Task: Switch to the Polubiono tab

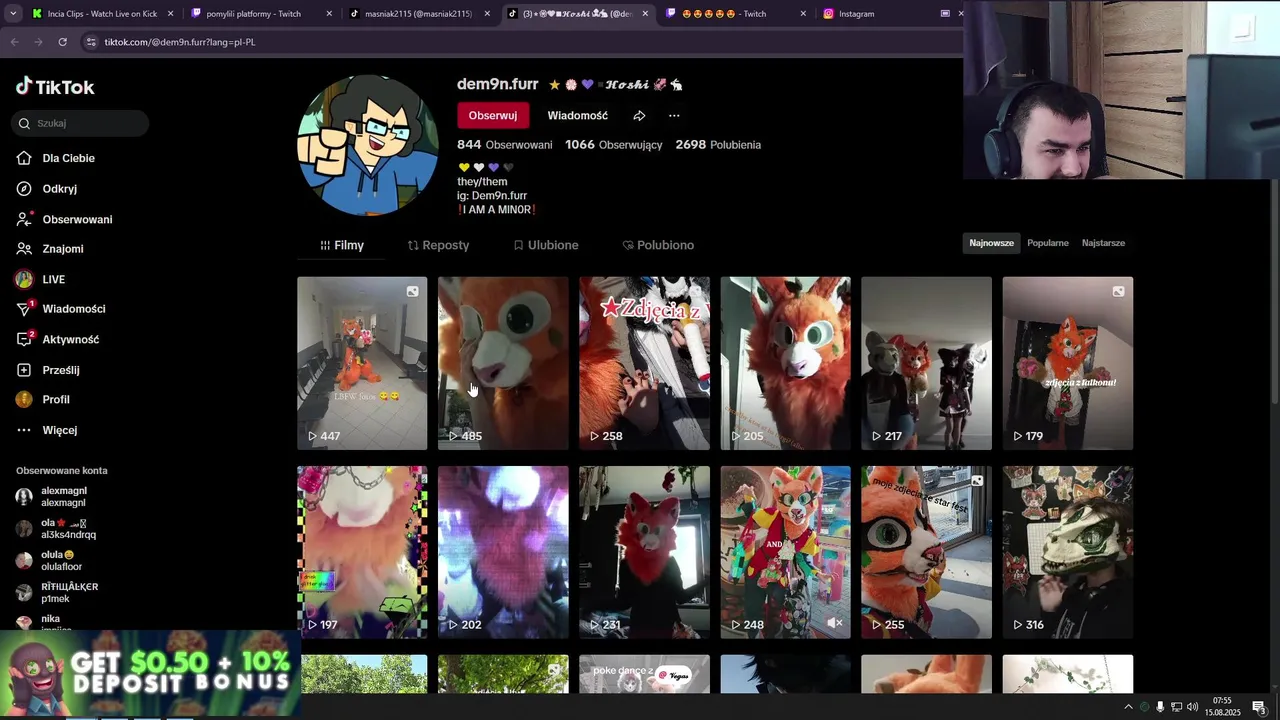Action: click(658, 245)
